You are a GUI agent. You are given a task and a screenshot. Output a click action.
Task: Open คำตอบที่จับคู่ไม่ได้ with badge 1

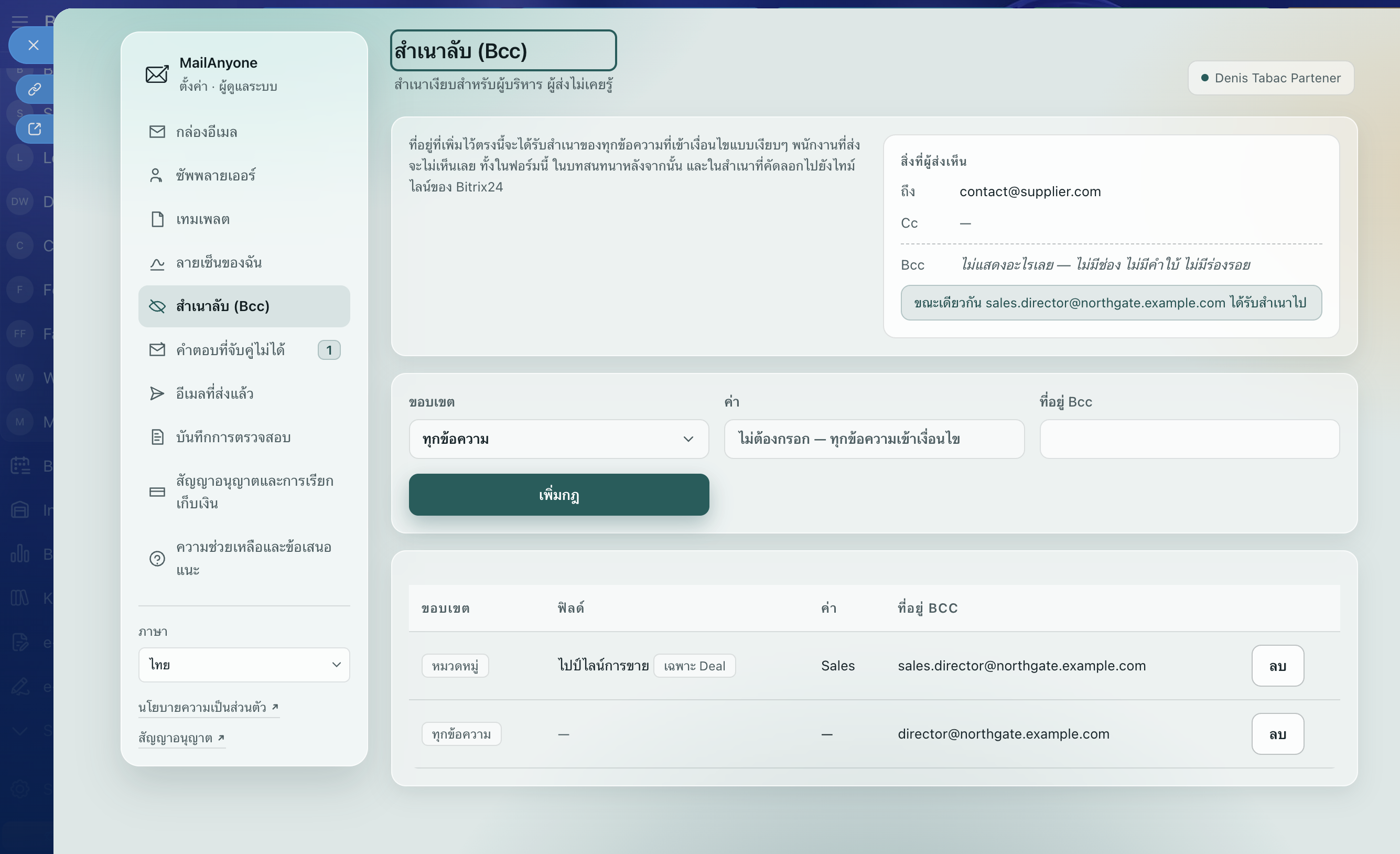[244, 350]
